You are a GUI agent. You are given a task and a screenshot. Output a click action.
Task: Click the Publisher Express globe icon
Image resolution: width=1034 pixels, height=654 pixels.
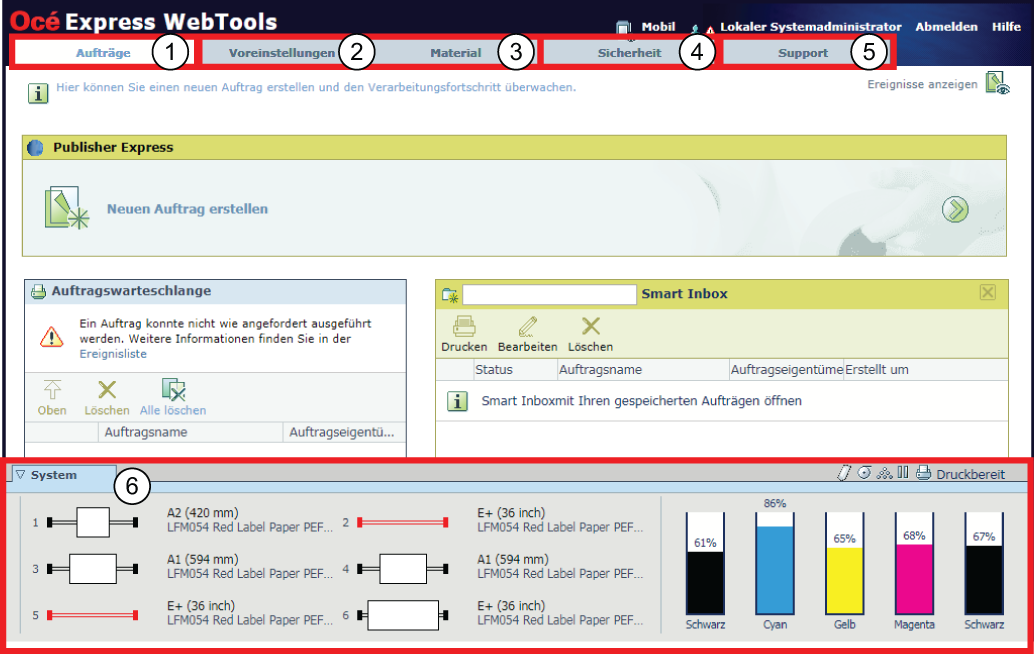click(x=36, y=148)
